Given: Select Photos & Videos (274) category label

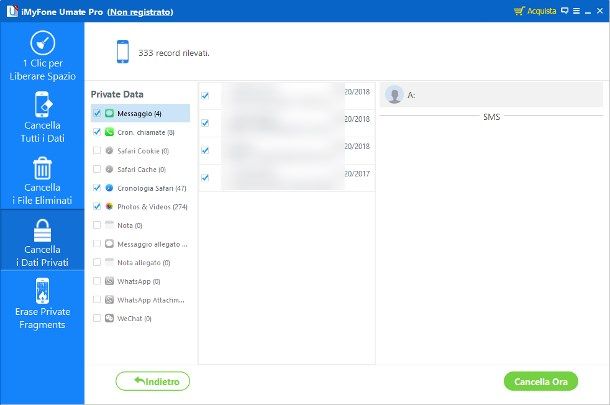Looking at the screenshot, I should coord(152,207).
